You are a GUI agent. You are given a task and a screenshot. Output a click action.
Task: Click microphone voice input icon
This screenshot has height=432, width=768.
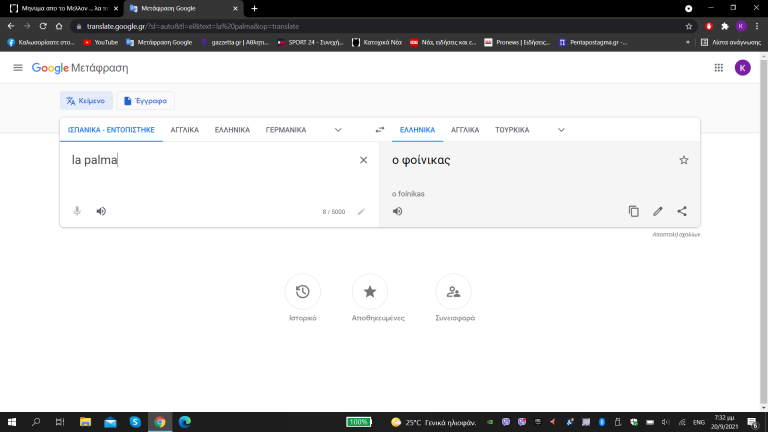pyautogui.click(x=77, y=211)
